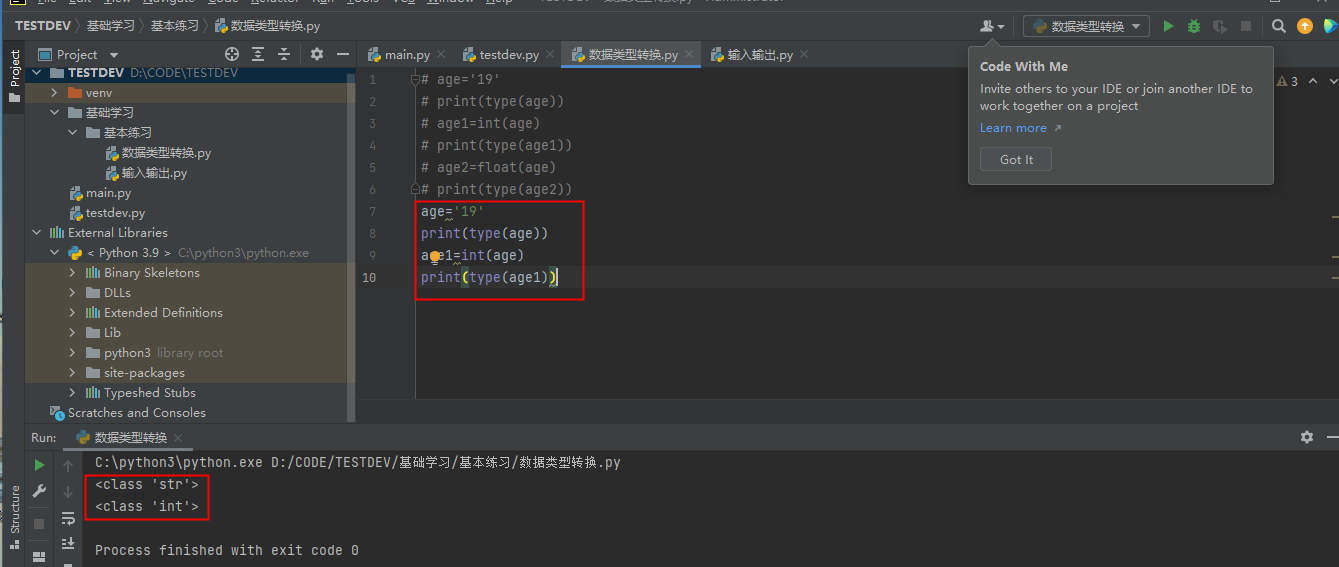Close the main.py tab

pos(442,55)
